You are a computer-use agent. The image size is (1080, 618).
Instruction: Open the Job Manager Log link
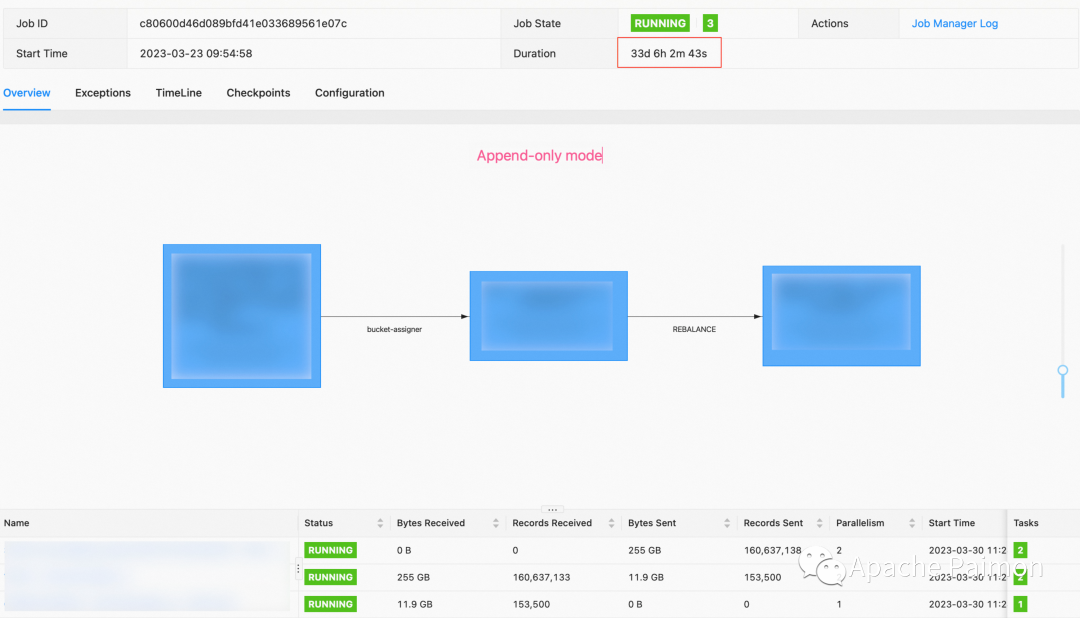(955, 23)
